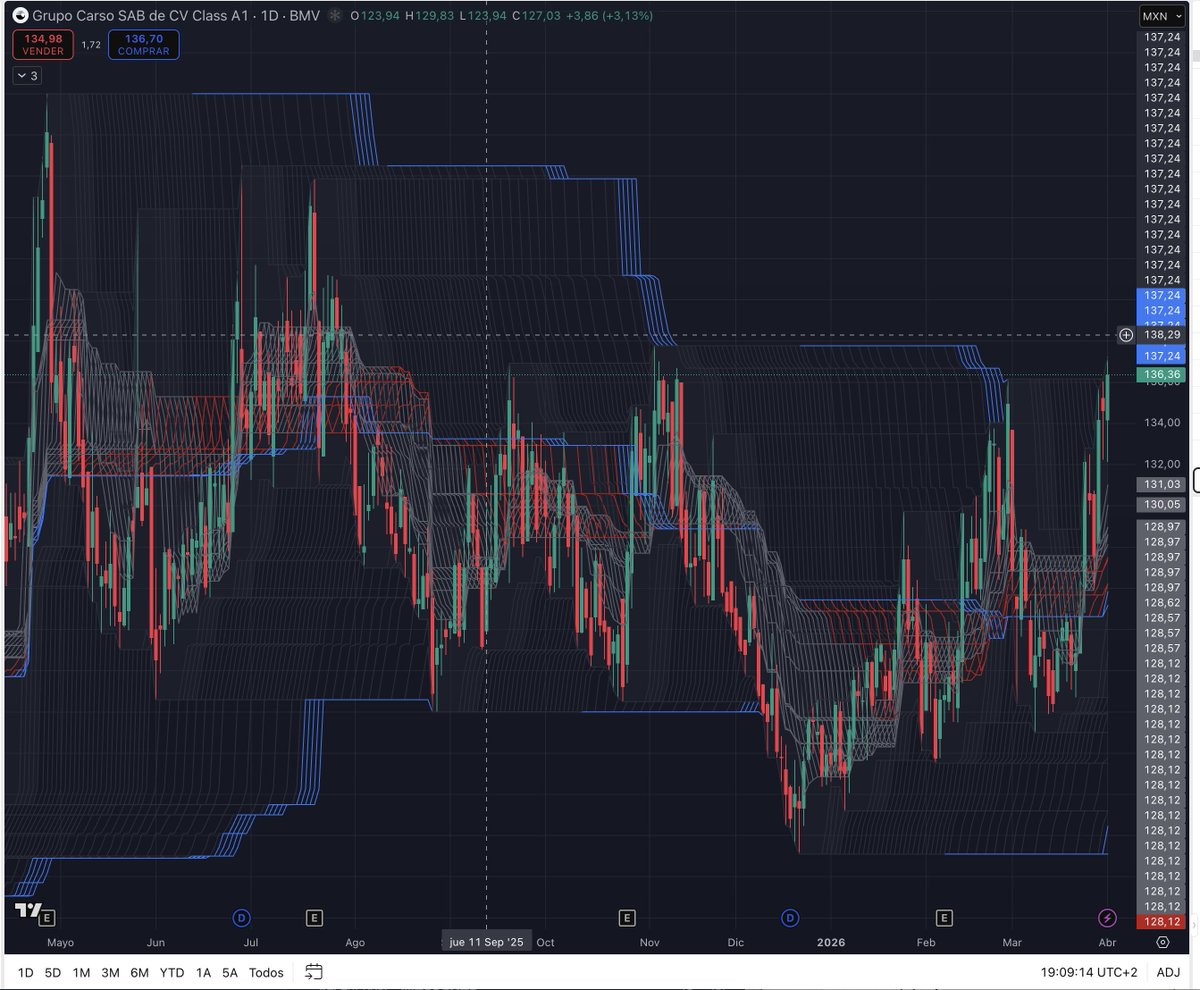Click the plus icon beside 138,29
Image resolution: width=1200 pixels, height=990 pixels.
click(x=1127, y=335)
